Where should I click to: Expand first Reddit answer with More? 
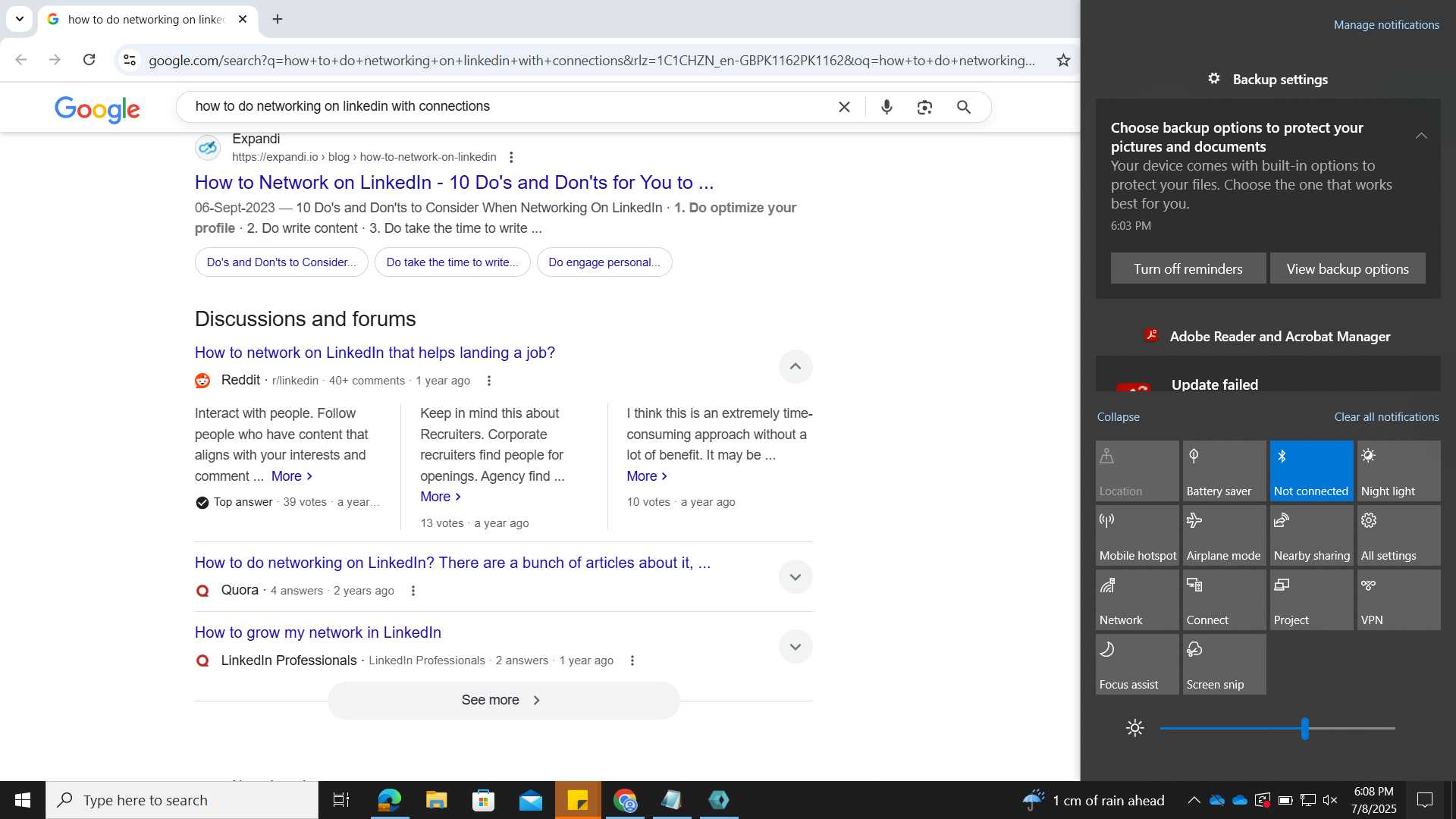coord(292,476)
